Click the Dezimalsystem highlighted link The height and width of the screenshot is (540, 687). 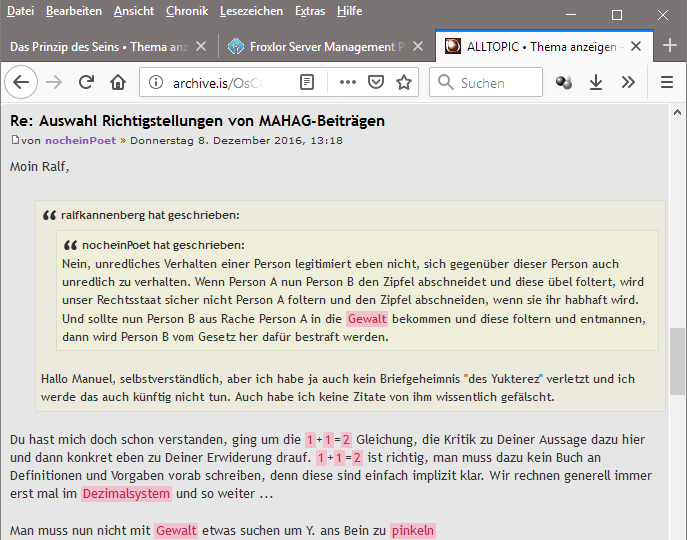point(127,494)
